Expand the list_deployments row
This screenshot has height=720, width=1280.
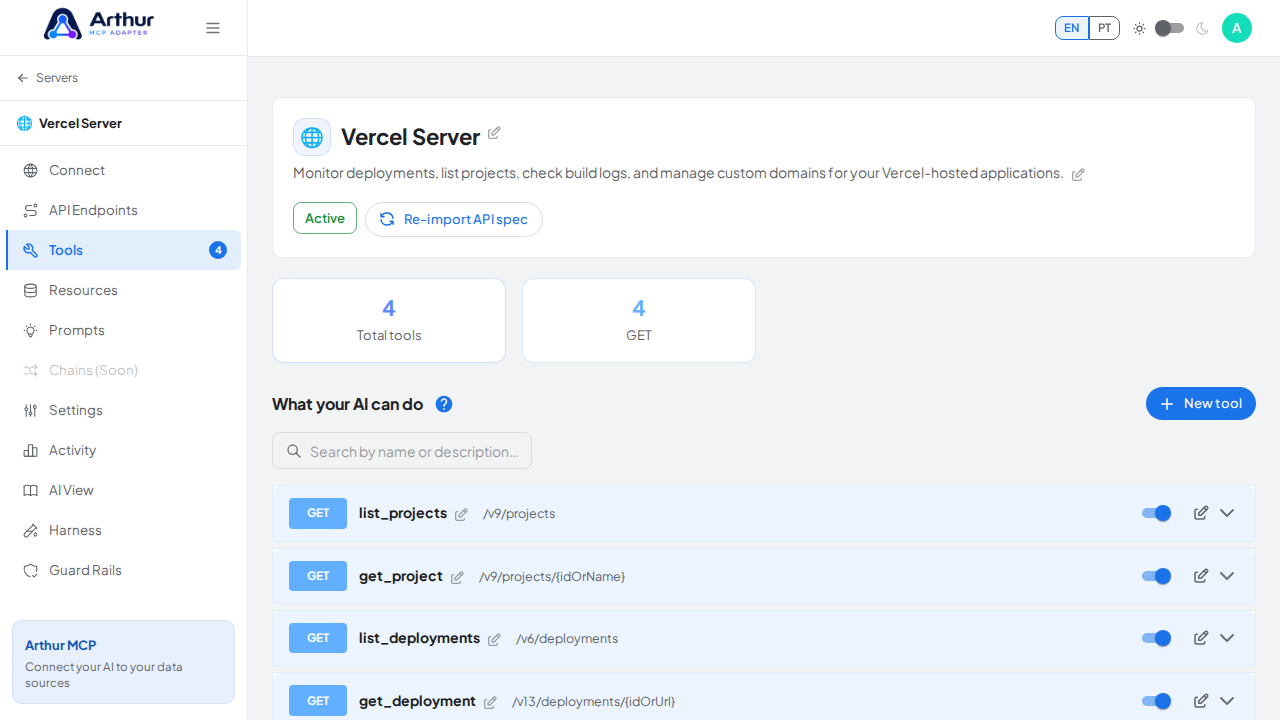1227,638
